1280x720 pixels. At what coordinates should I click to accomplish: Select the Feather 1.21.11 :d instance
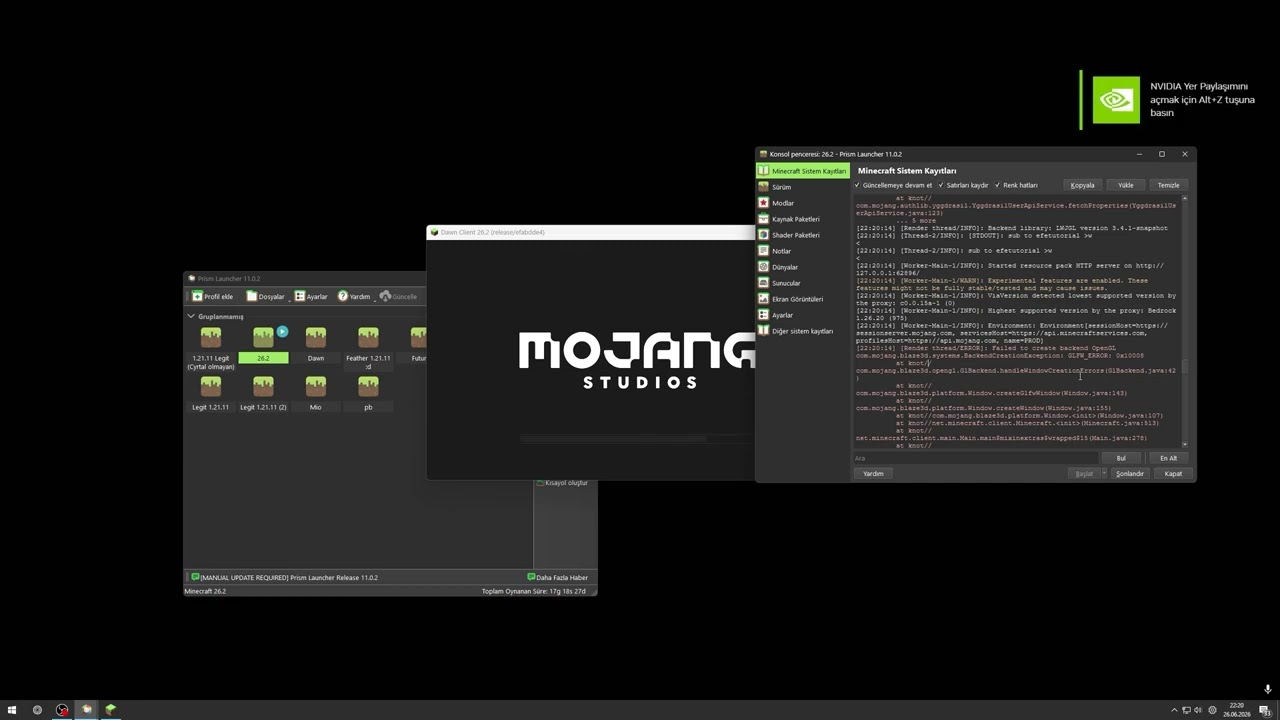tap(368, 348)
